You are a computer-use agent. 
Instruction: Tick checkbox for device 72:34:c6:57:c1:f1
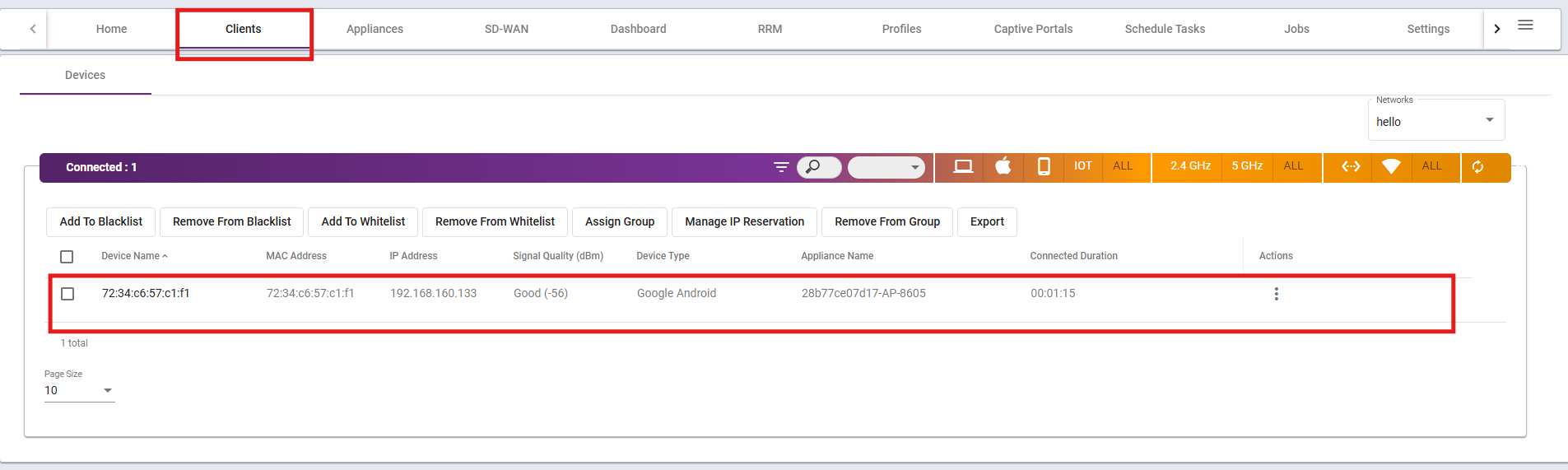coord(67,294)
